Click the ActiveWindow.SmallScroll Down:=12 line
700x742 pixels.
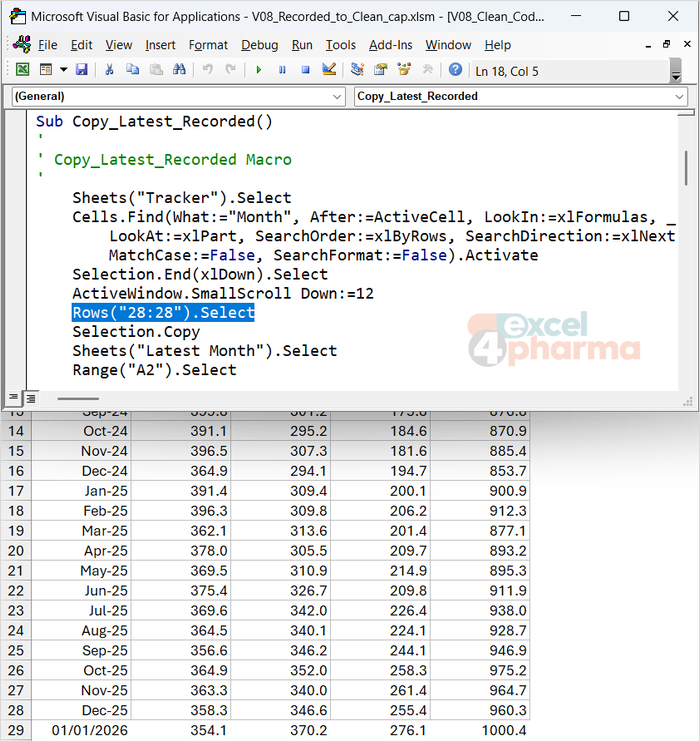223,293
